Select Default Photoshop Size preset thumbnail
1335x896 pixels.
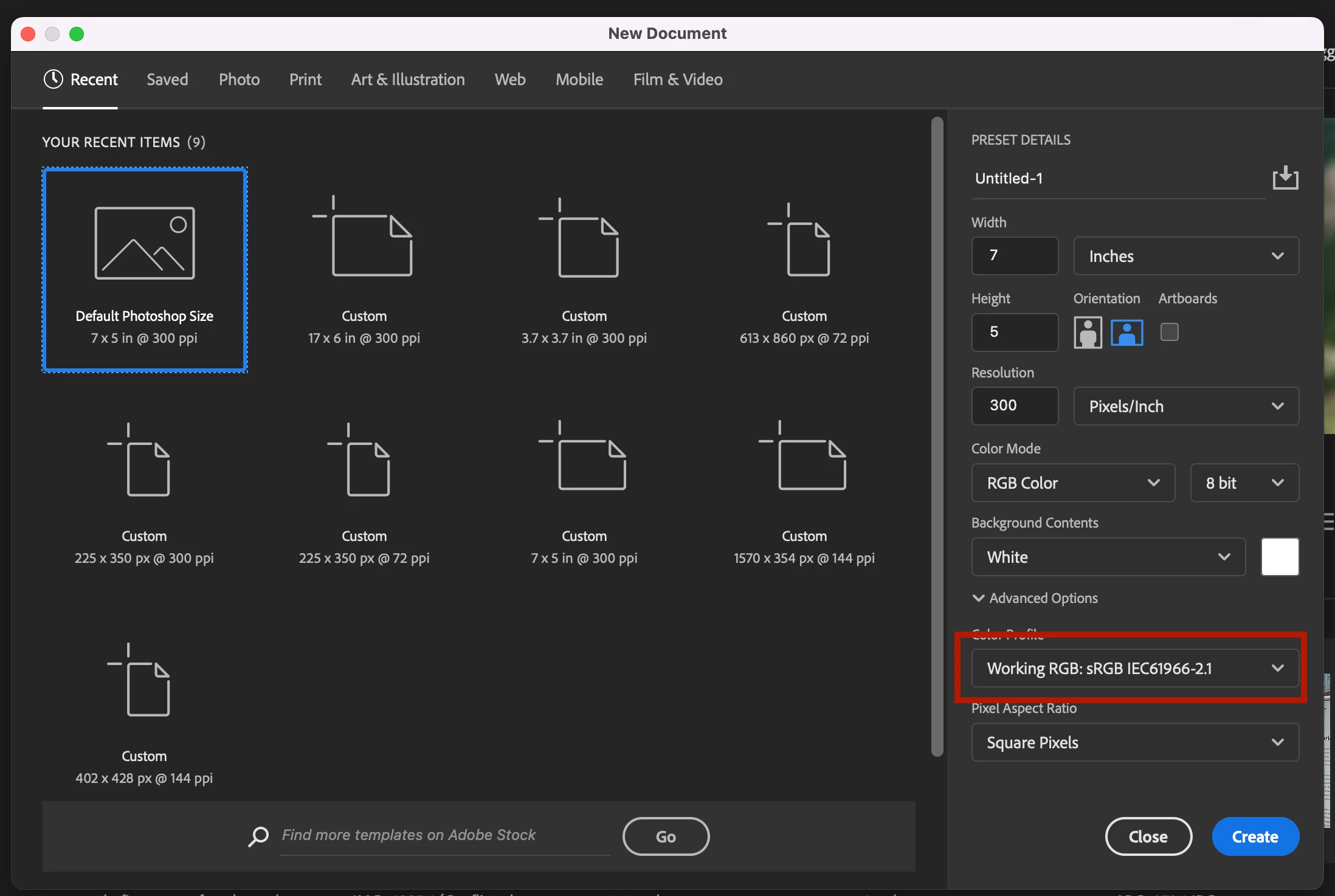click(x=145, y=243)
